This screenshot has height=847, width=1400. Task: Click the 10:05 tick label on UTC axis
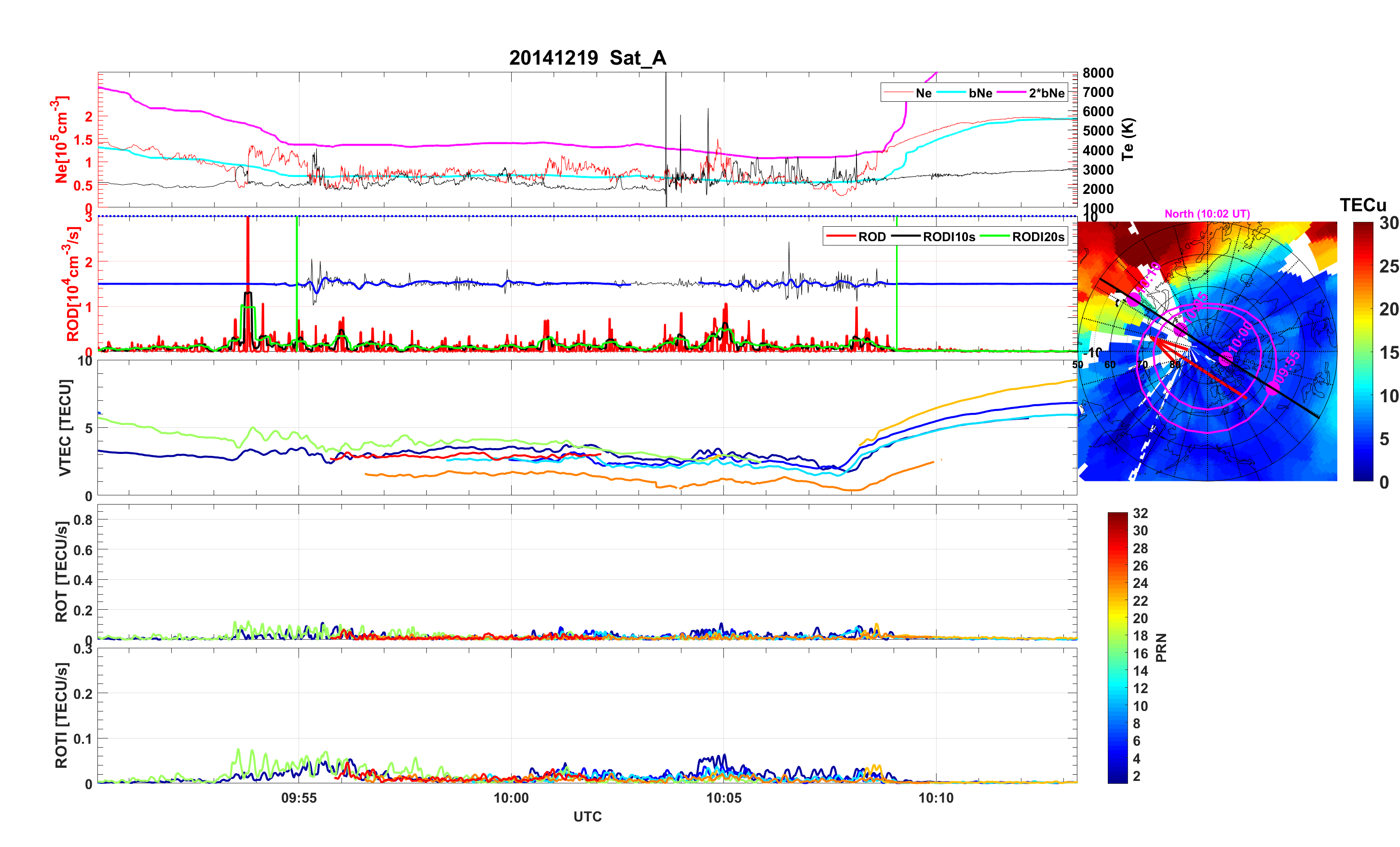coord(723,797)
